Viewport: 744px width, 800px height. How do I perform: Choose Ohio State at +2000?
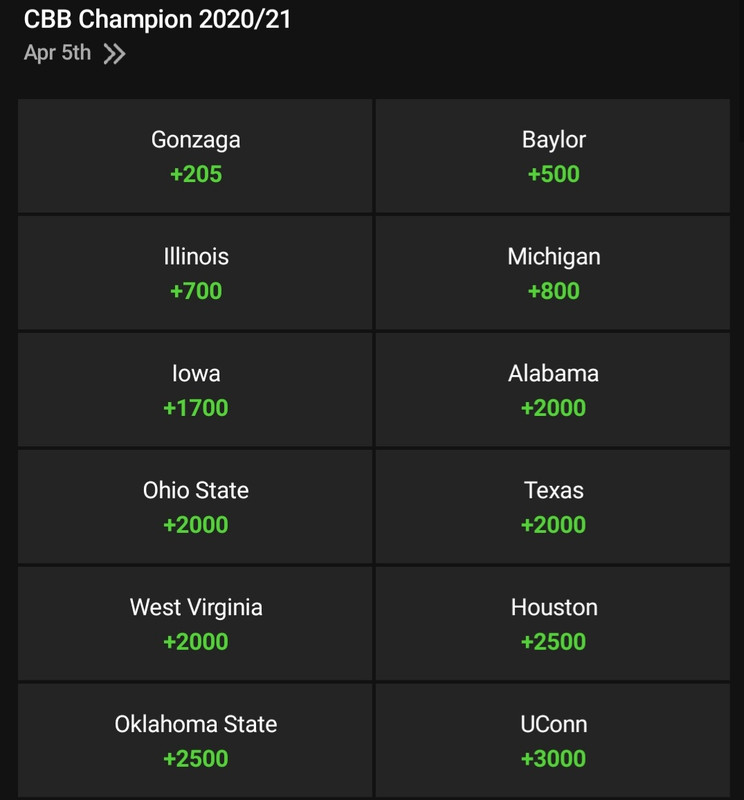point(196,507)
